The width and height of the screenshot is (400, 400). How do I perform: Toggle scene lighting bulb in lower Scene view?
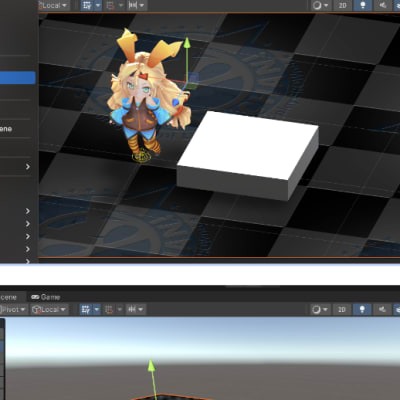point(362,310)
